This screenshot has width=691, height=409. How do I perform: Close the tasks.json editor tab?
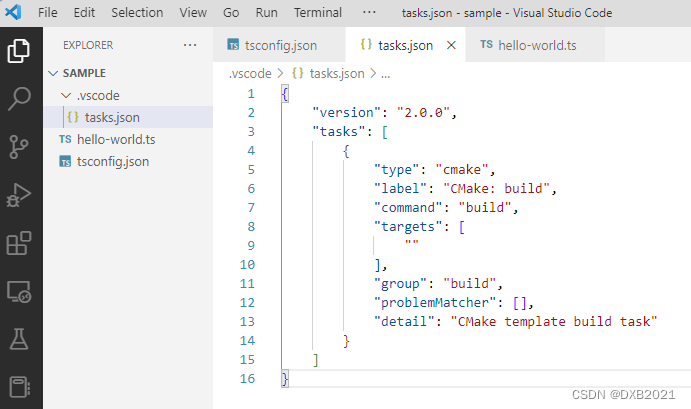pos(451,45)
